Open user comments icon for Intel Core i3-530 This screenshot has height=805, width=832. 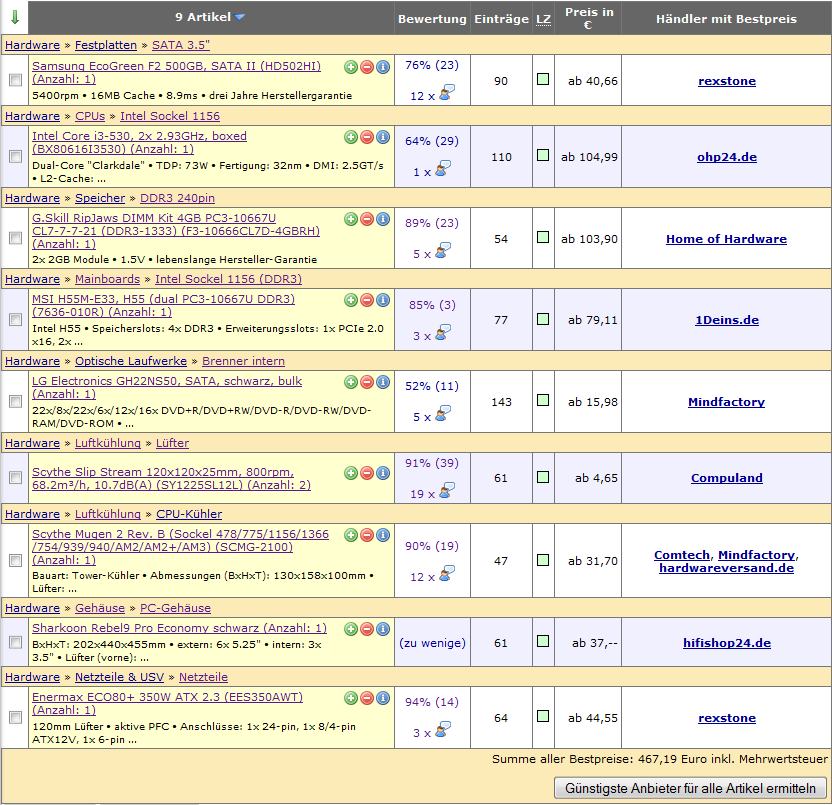(443, 168)
